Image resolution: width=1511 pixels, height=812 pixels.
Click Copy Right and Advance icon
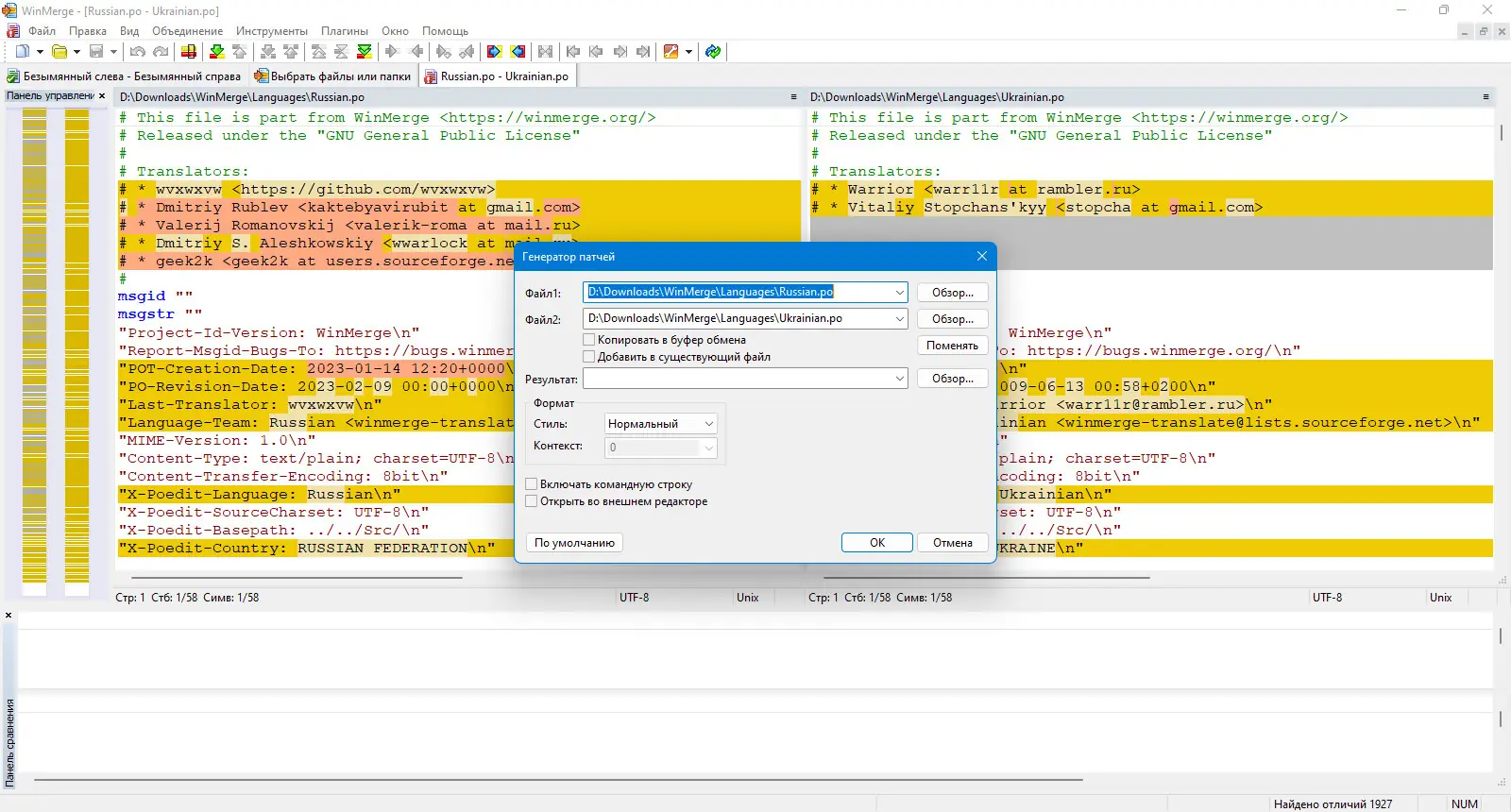click(444, 52)
